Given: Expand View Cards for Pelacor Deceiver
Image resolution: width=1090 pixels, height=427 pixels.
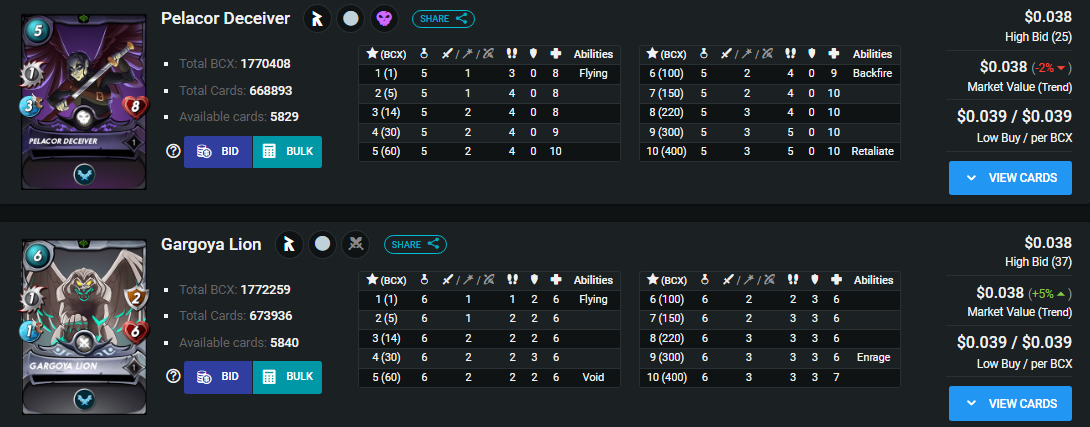Looking at the screenshot, I should click(1010, 177).
